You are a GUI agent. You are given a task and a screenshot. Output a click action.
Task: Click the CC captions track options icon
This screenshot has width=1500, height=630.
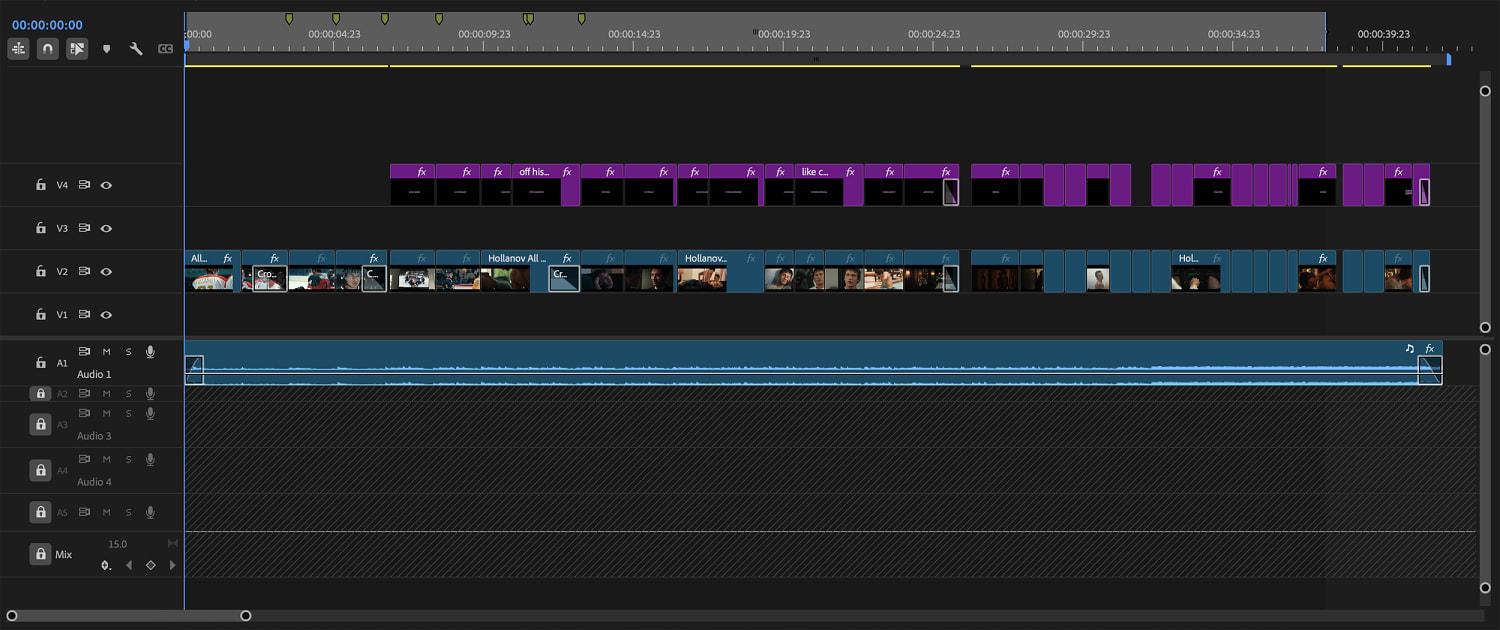point(166,48)
